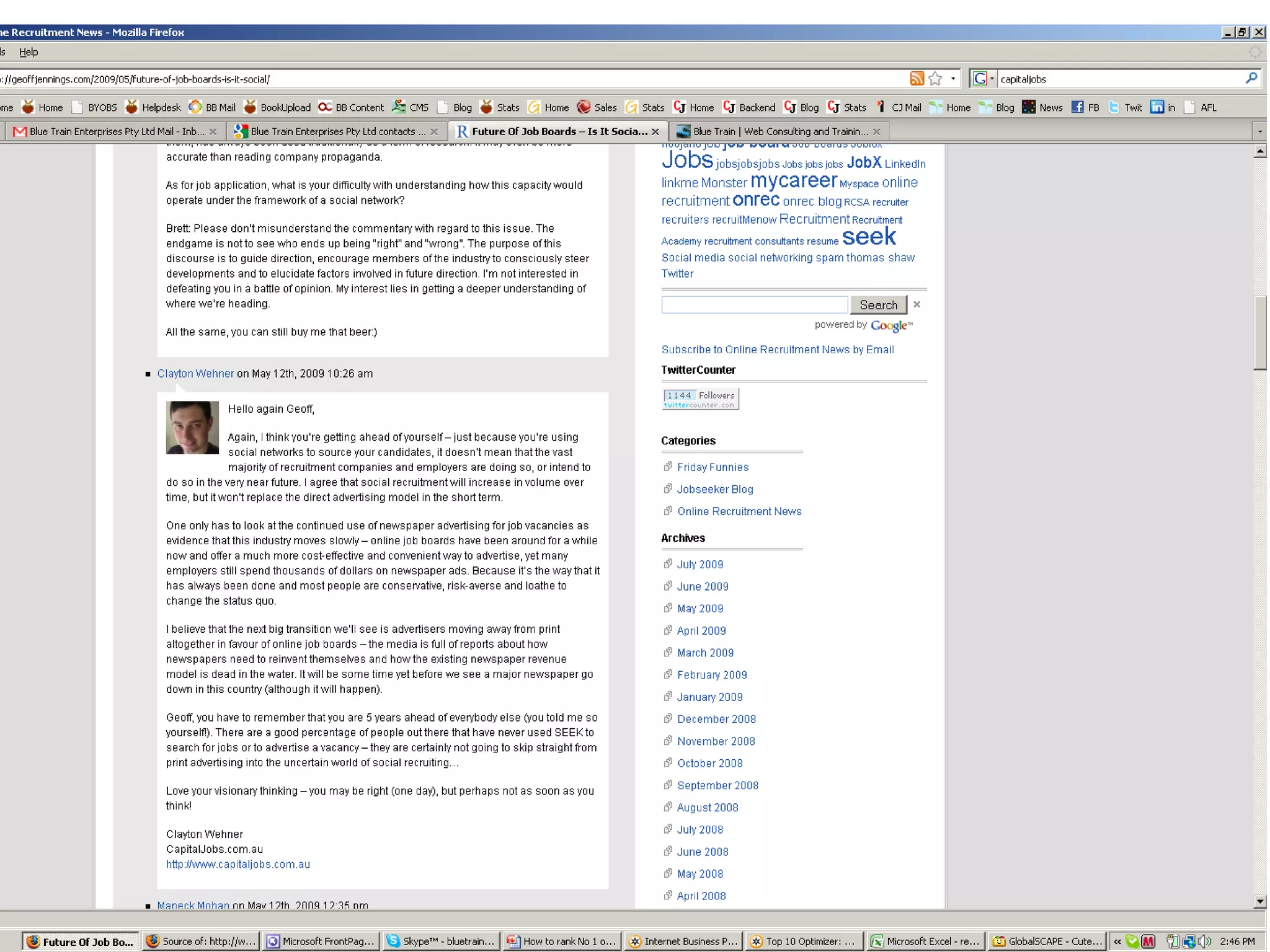Open the FB Facebook bookmark
The width and height of the screenshot is (1270, 952).
(1086, 107)
